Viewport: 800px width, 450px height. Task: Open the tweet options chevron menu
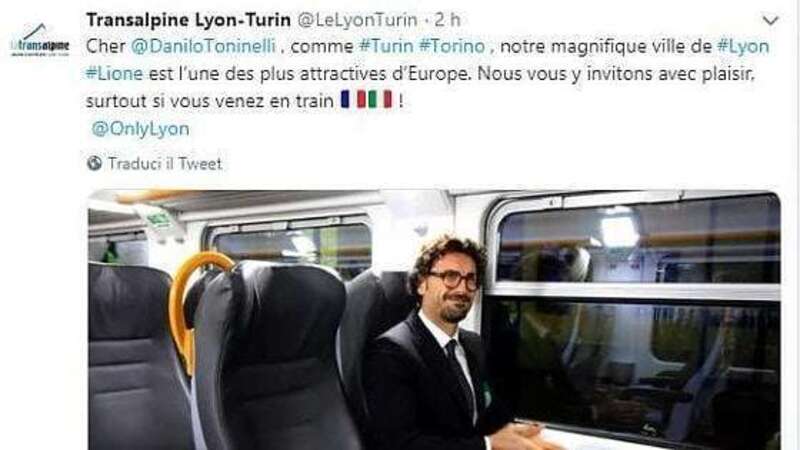click(x=770, y=20)
